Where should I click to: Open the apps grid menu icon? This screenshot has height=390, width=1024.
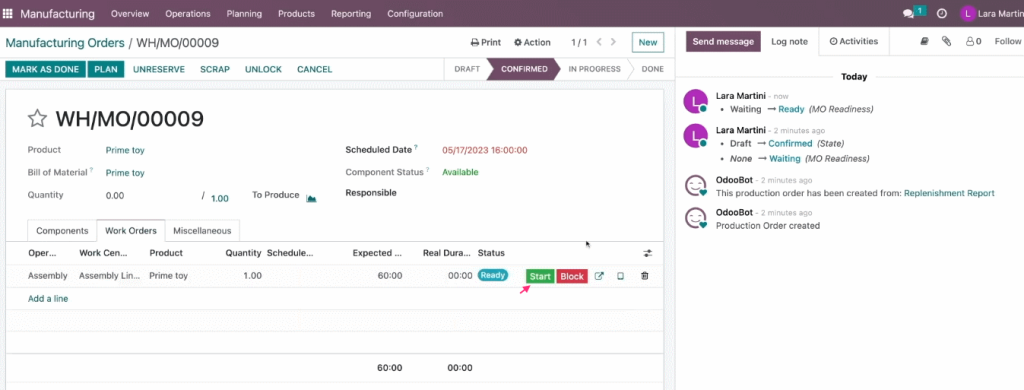pos(8,14)
